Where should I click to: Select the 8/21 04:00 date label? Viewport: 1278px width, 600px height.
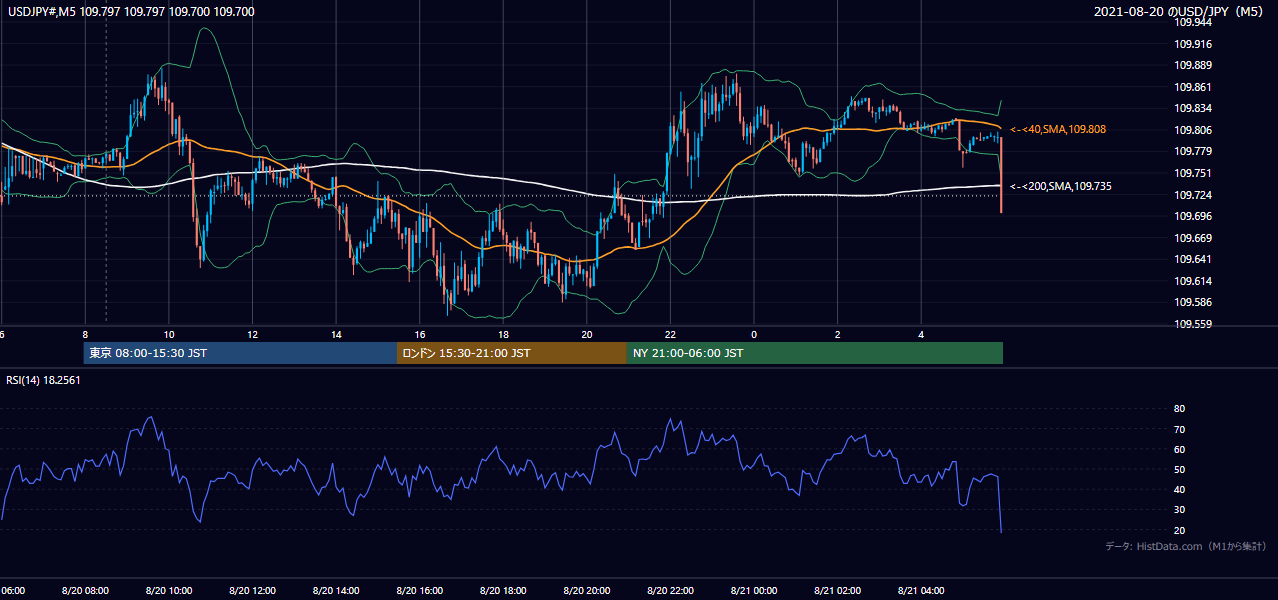(x=921, y=591)
